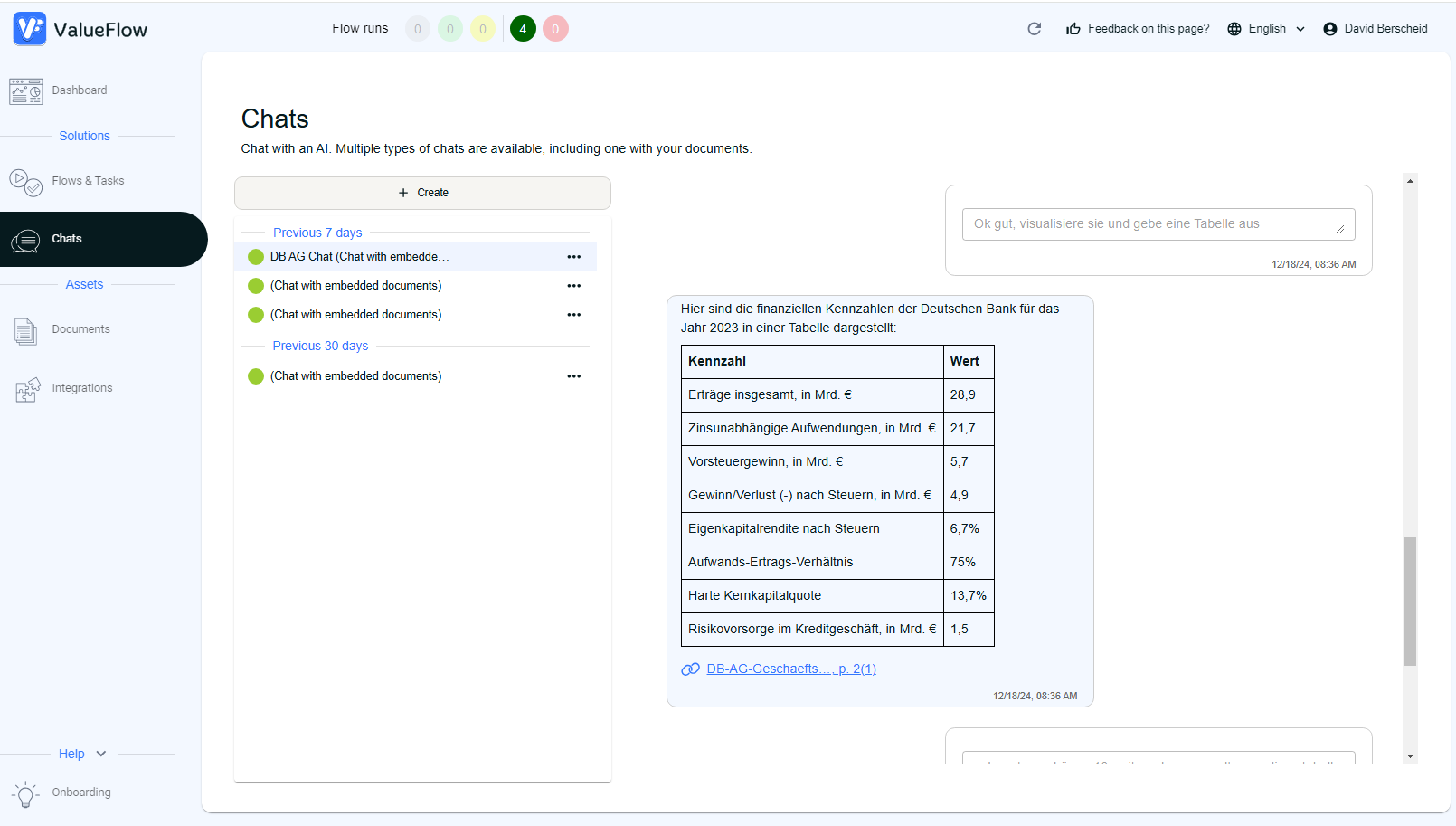The height and width of the screenshot is (826, 1456).
Task: Click the 'Chats' page heading
Action: 275,119
